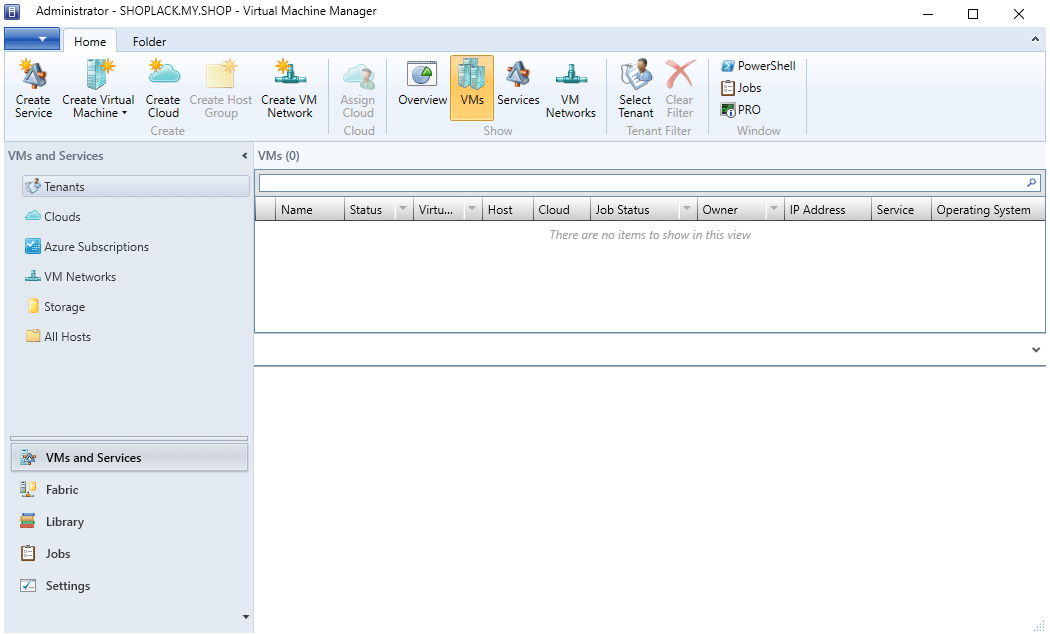
Task: Open the blue application menu dropdown
Action: [32, 39]
